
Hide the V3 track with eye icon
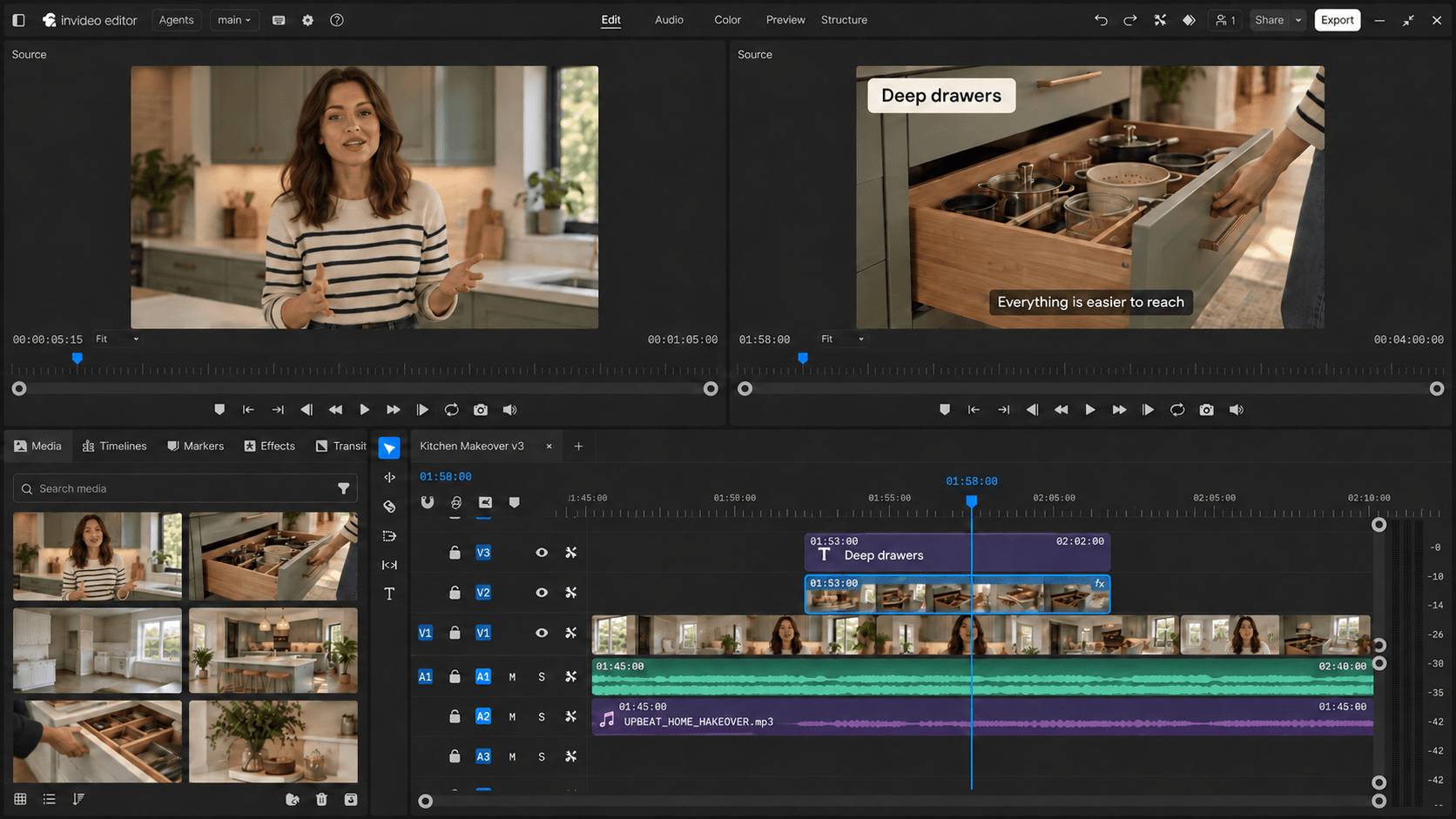coord(542,553)
